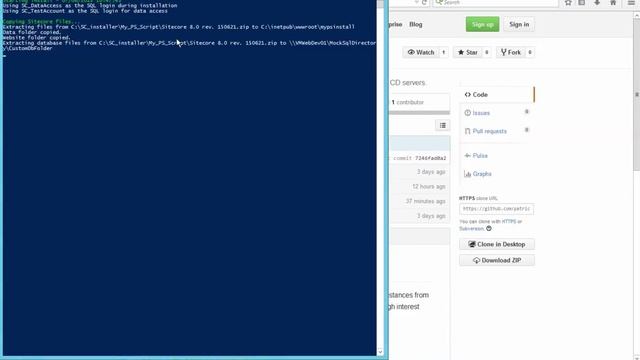
Task: Open the Firefox bookmarks list icon
Action: tap(582, 2)
